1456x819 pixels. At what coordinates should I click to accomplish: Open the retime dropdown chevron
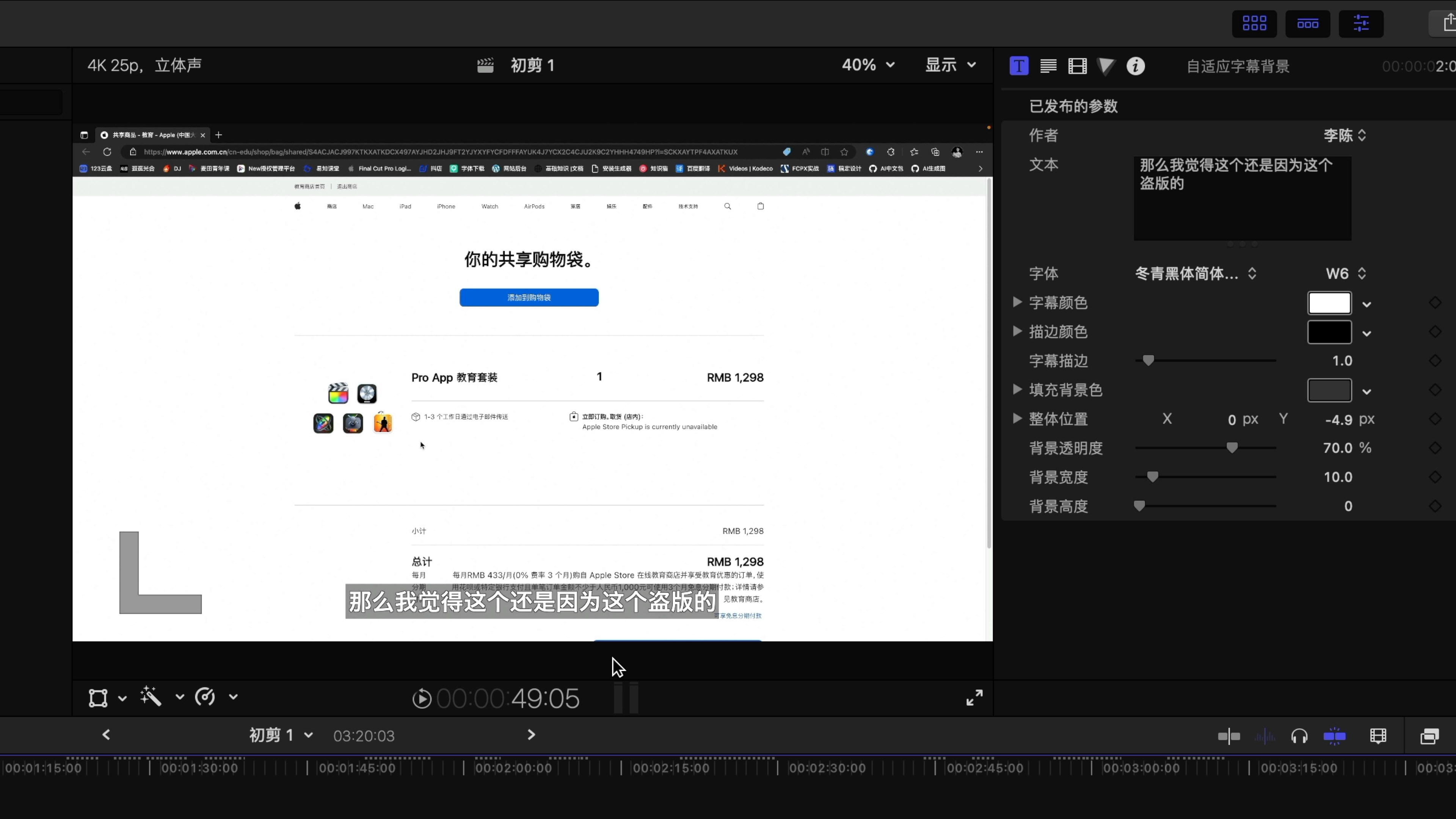coord(233,697)
